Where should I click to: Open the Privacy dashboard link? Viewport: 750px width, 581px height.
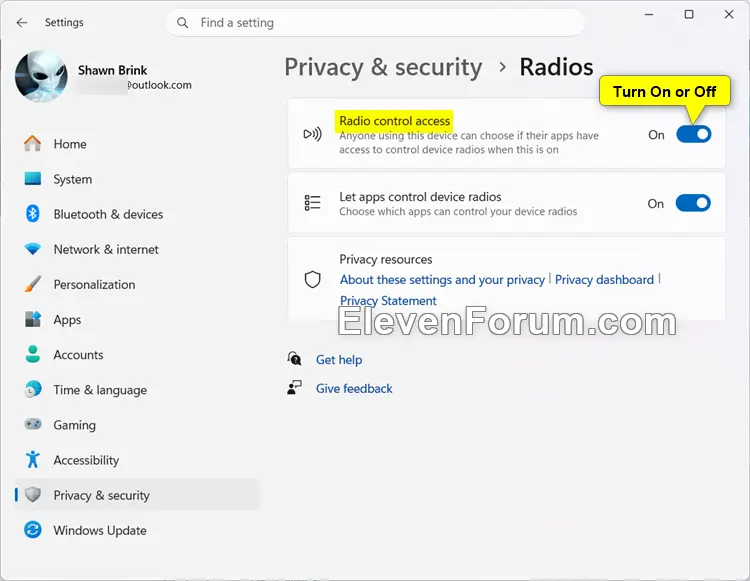point(604,280)
